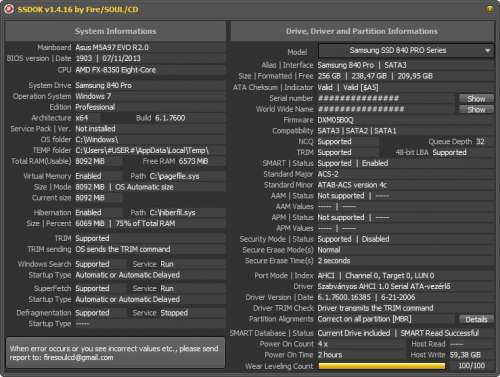This screenshot has width=500, height=377.
Task: Click Driver transmits the TRIM command text
Action: 375,308
